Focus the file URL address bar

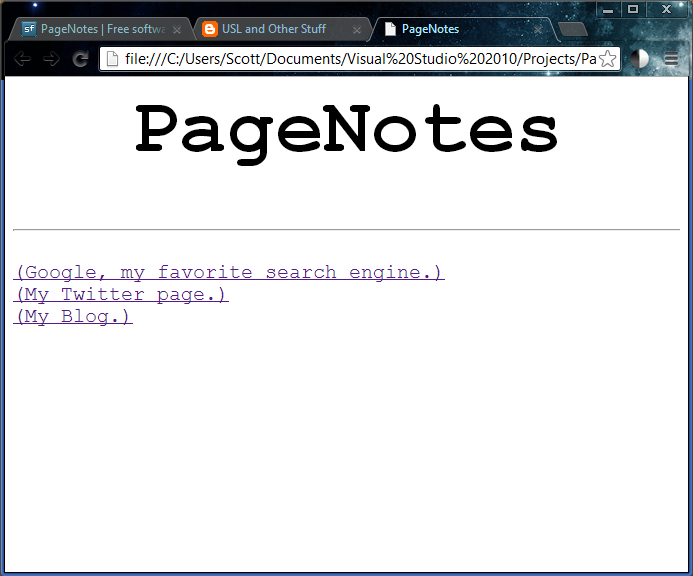359,59
